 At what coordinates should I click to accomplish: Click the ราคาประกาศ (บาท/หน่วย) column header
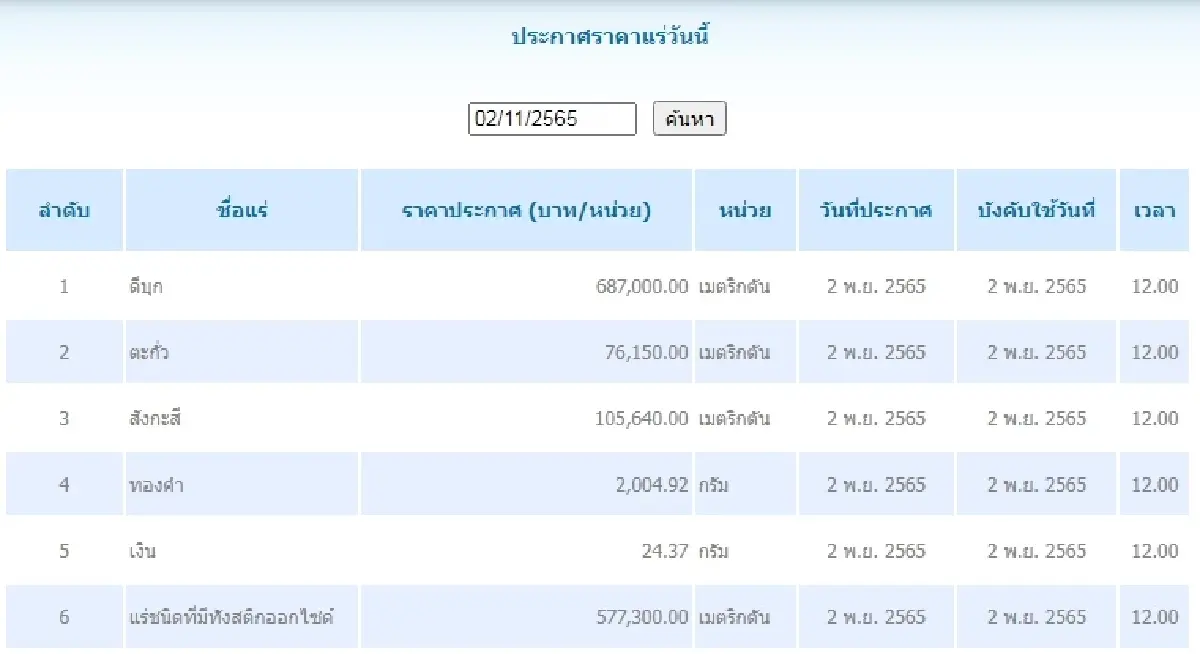(527, 210)
